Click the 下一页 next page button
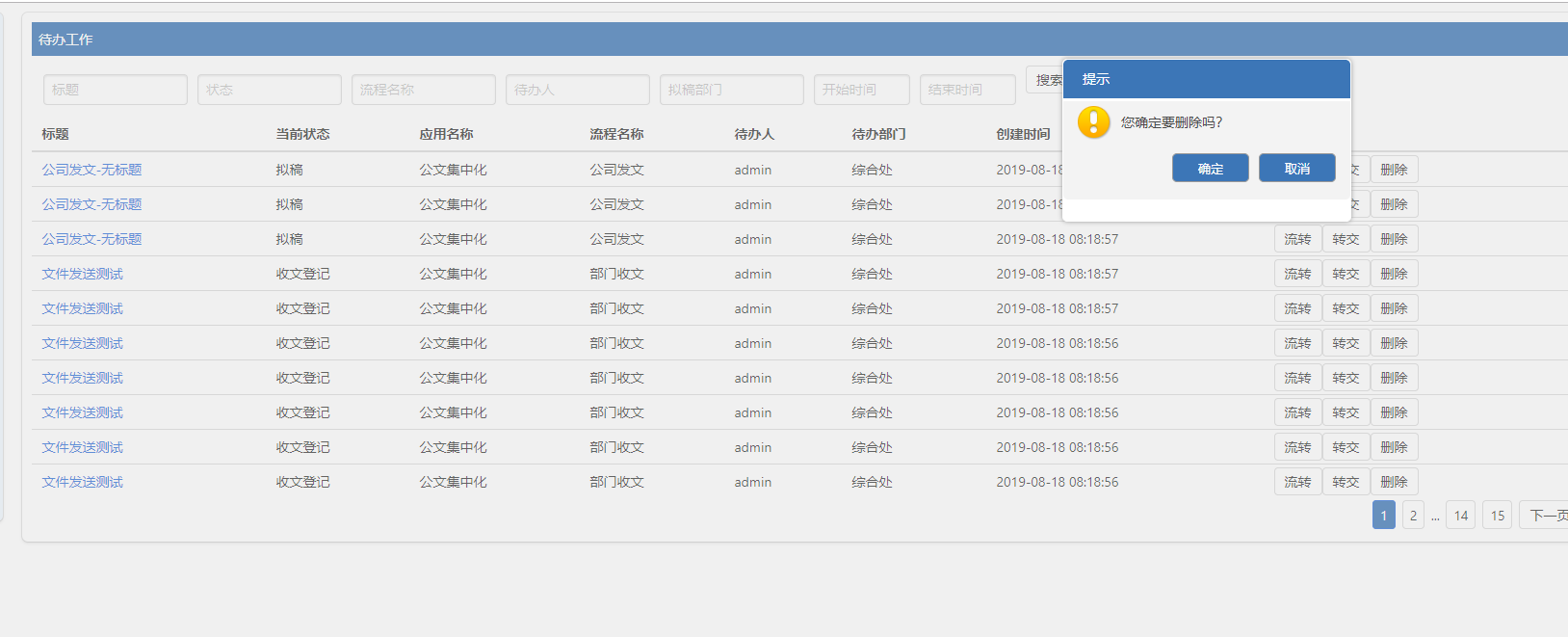This screenshot has width=1568, height=637. [1545, 515]
